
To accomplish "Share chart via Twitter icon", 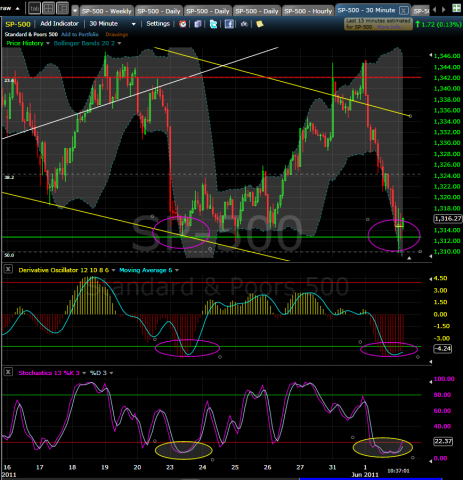I will [x=213, y=24].
